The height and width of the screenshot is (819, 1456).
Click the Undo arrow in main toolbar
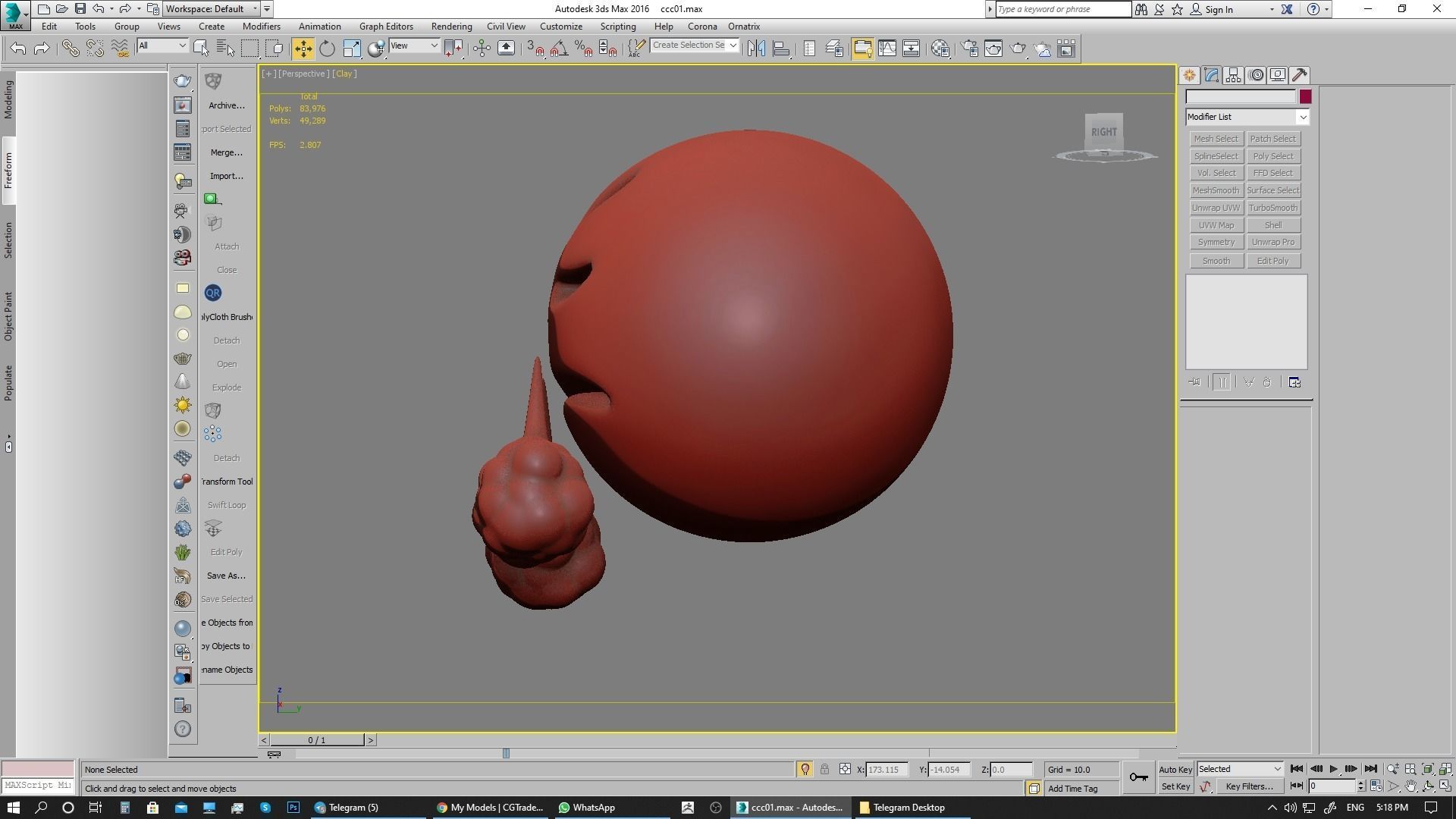pyautogui.click(x=18, y=49)
